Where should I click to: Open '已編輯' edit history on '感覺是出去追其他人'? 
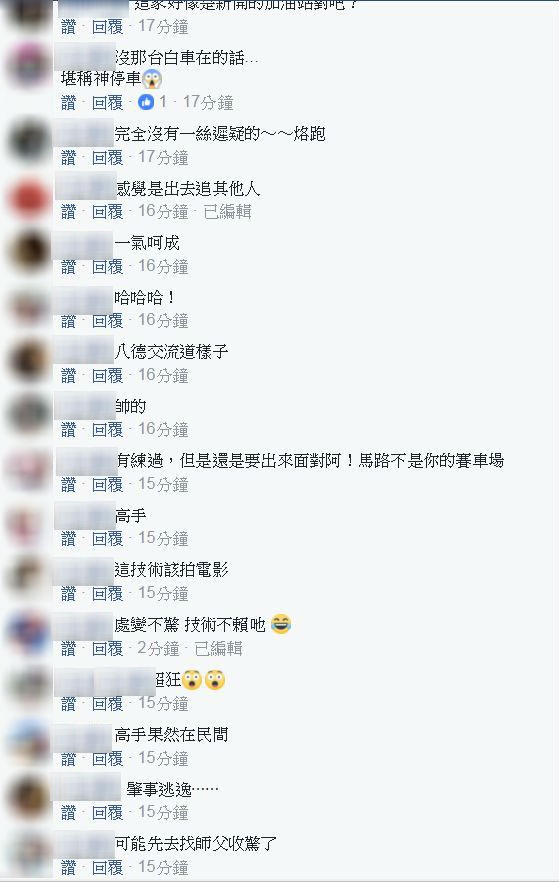[x=227, y=212]
